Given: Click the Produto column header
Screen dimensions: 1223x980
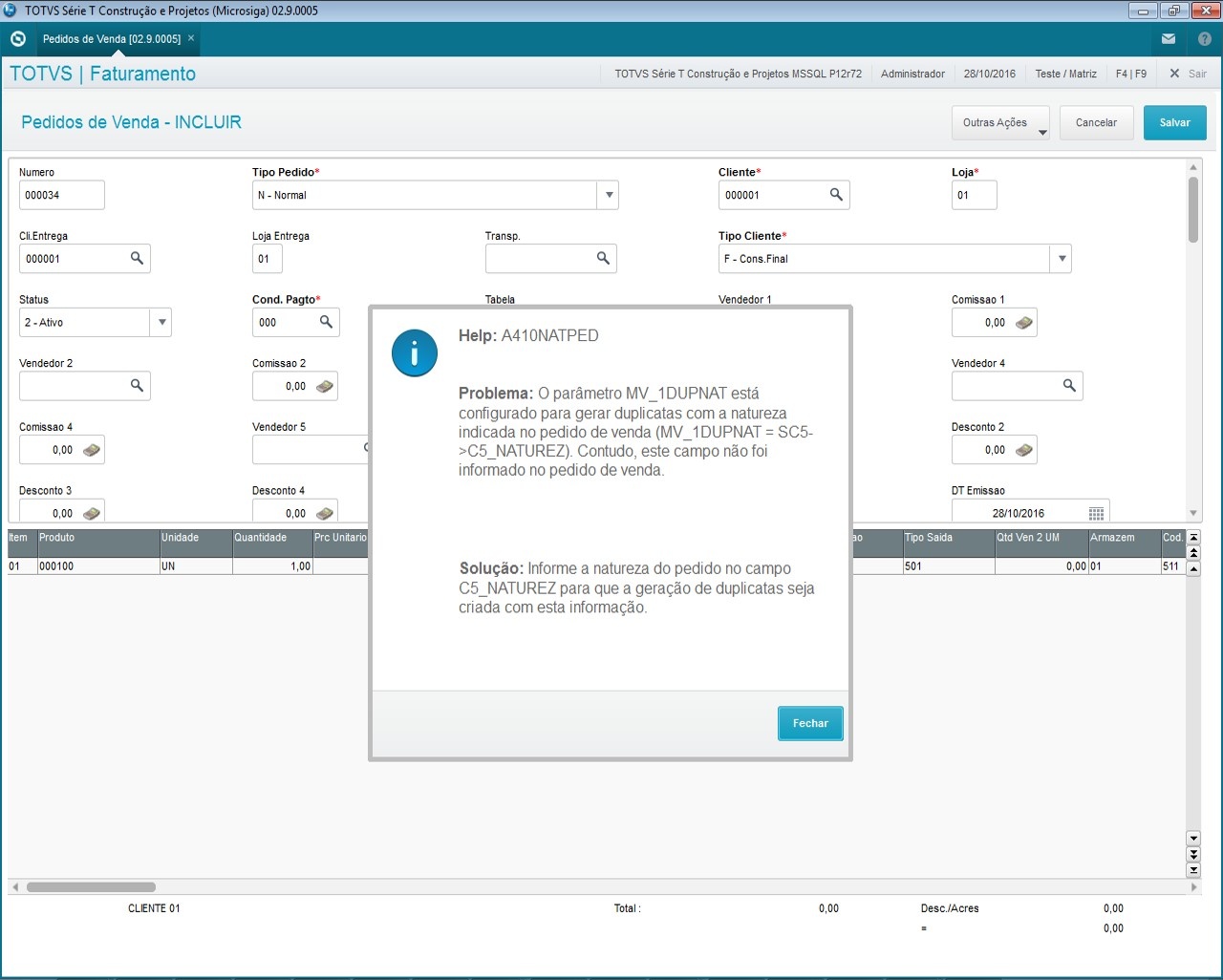Looking at the screenshot, I should pos(98,543).
